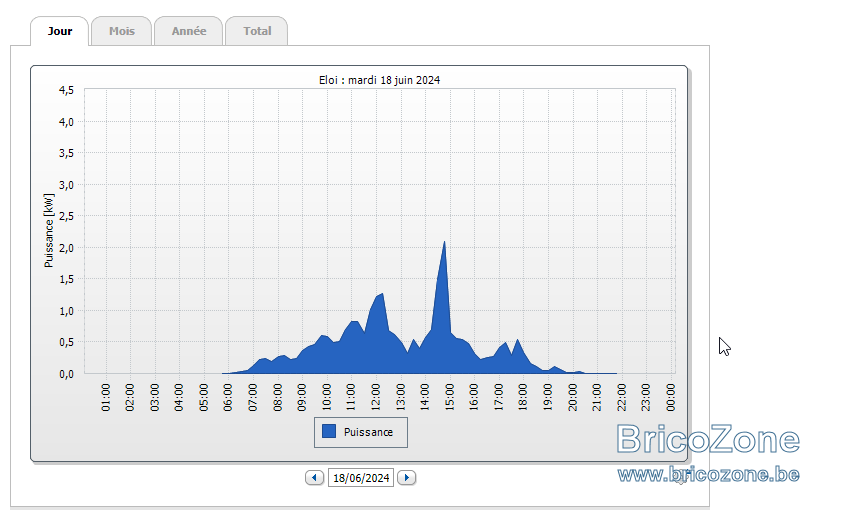The width and height of the screenshot is (853, 518).
Task: Click the 12:00 hour label on axis
Action: pos(375,397)
